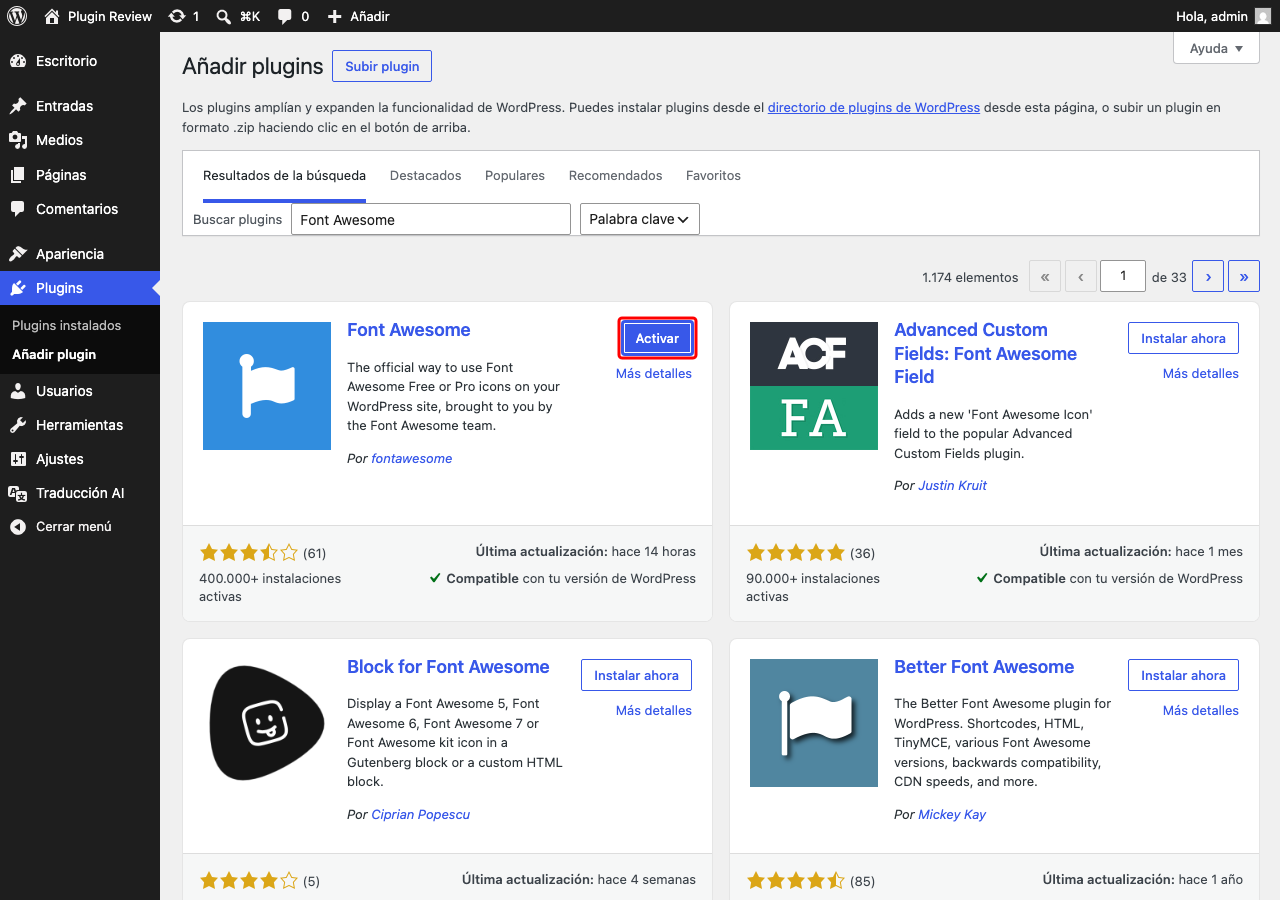The image size is (1280, 900).
Task: Open the Better Font Awesome title link
Action: (x=984, y=667)
